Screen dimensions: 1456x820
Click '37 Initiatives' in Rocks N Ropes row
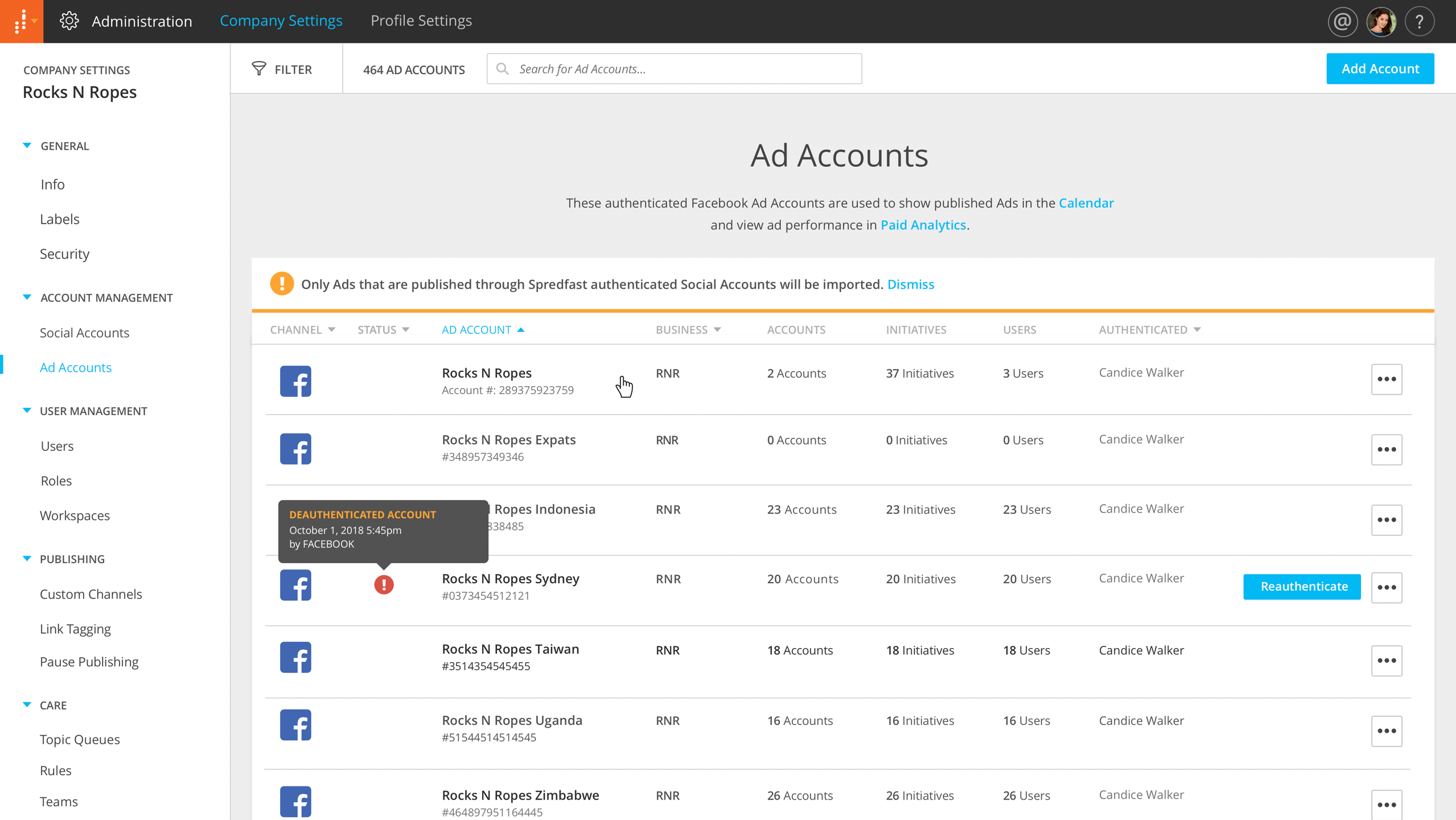(920, 374)
